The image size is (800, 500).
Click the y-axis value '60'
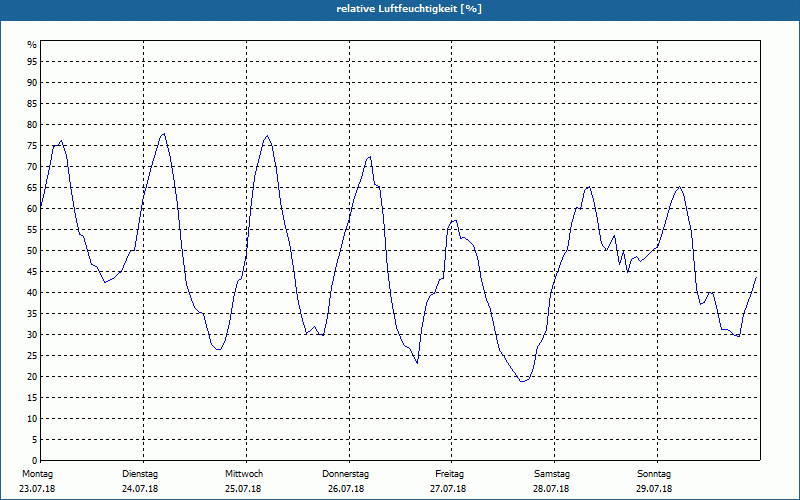[32, 209]
